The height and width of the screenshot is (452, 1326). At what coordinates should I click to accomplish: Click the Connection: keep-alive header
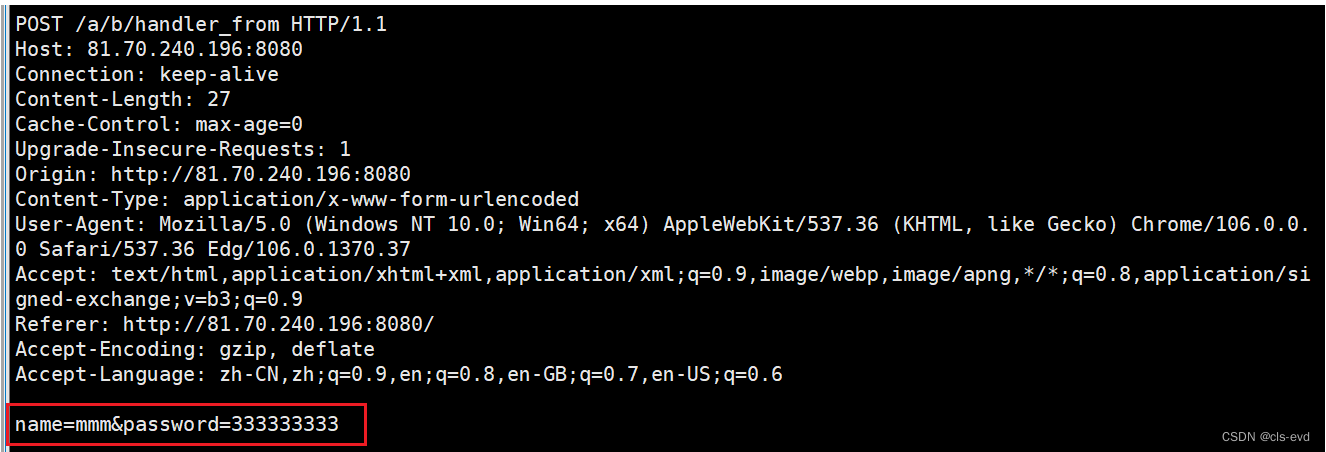tap(146, 74)
